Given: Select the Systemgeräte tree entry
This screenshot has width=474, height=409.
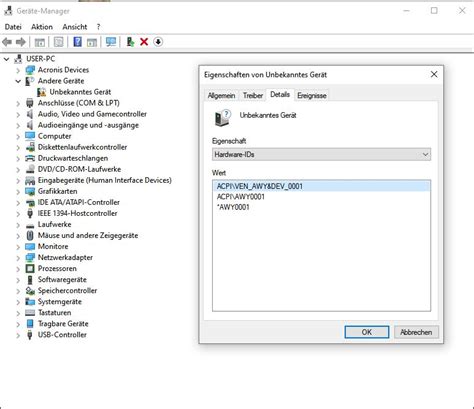Looking at the screenshot, I should pyautogui.click(x=60, y=302).
